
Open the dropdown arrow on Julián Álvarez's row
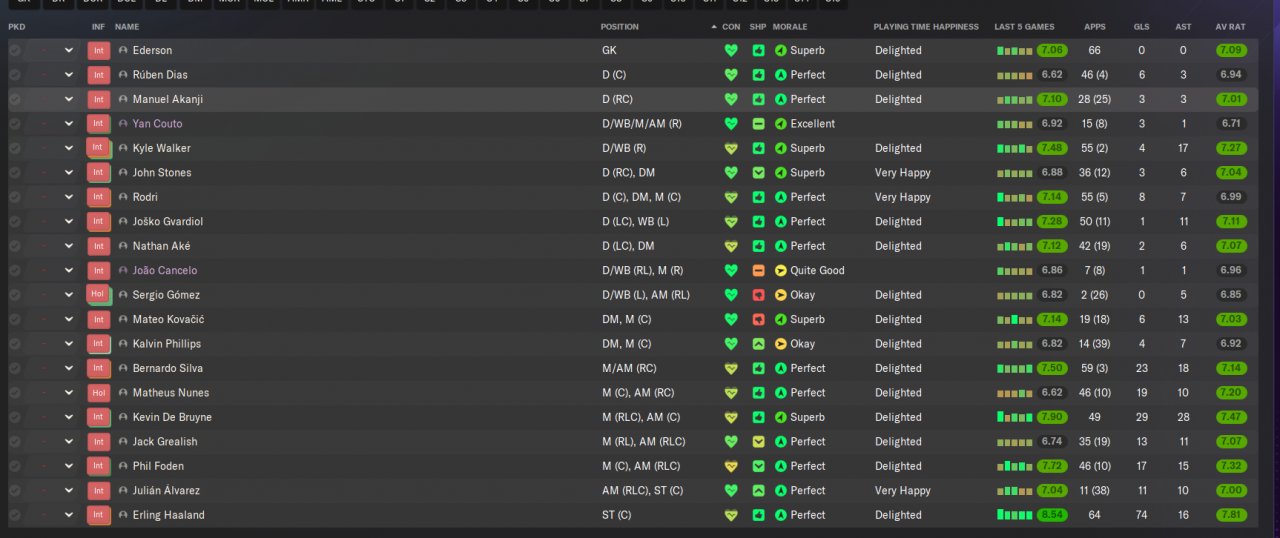click(x=69, y=490)
